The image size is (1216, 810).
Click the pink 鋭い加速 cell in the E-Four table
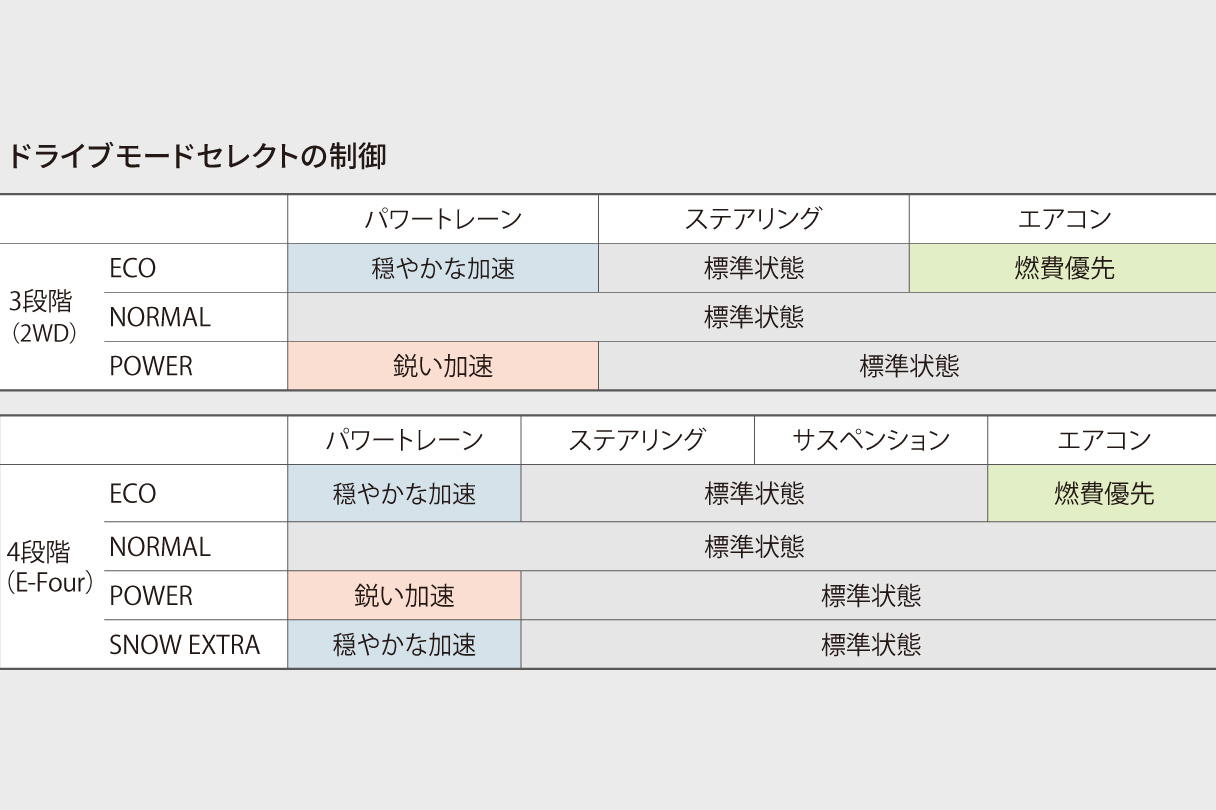pos(404,596)
